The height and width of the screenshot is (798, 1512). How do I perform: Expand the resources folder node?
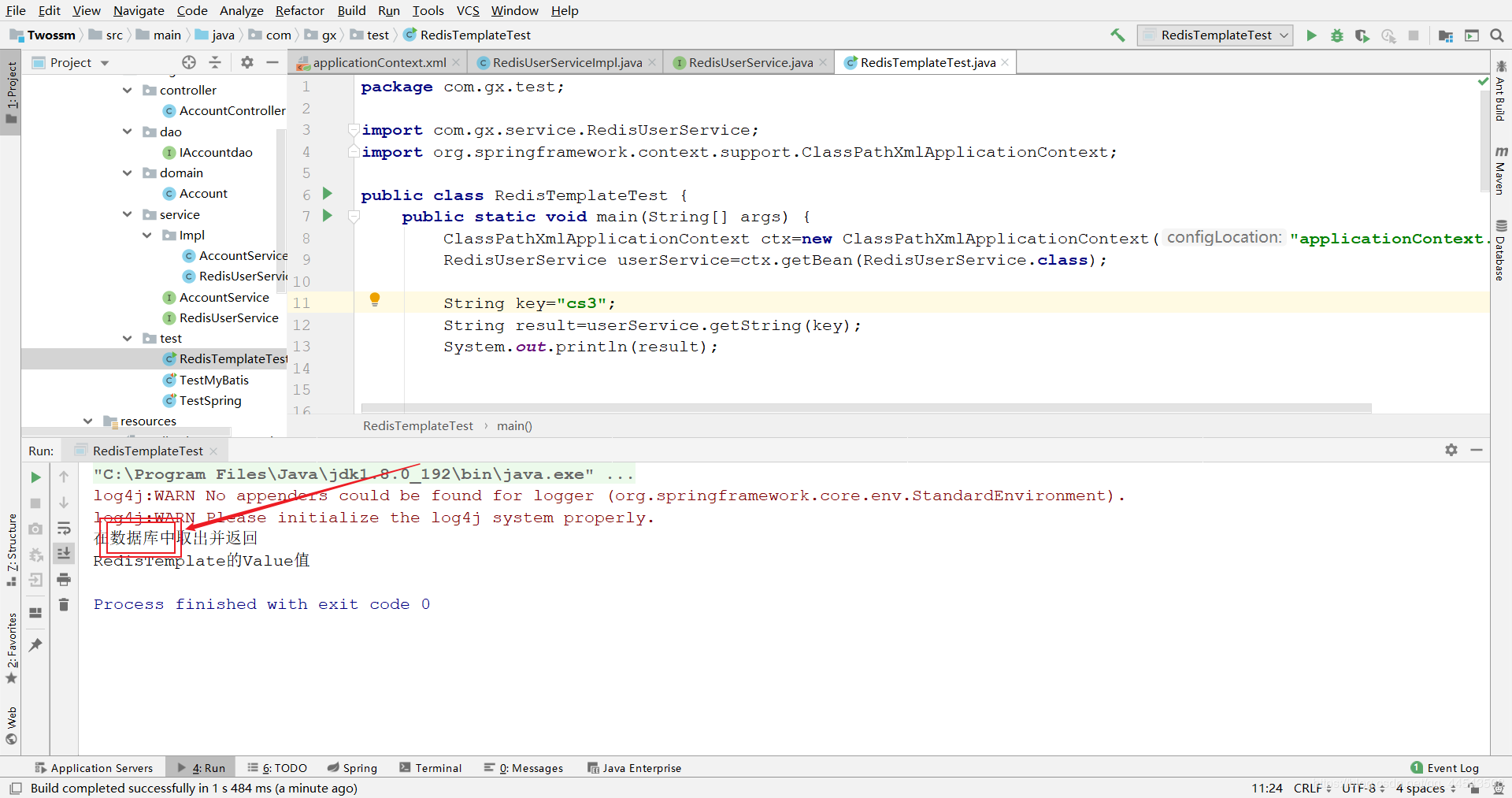(88, 421)
